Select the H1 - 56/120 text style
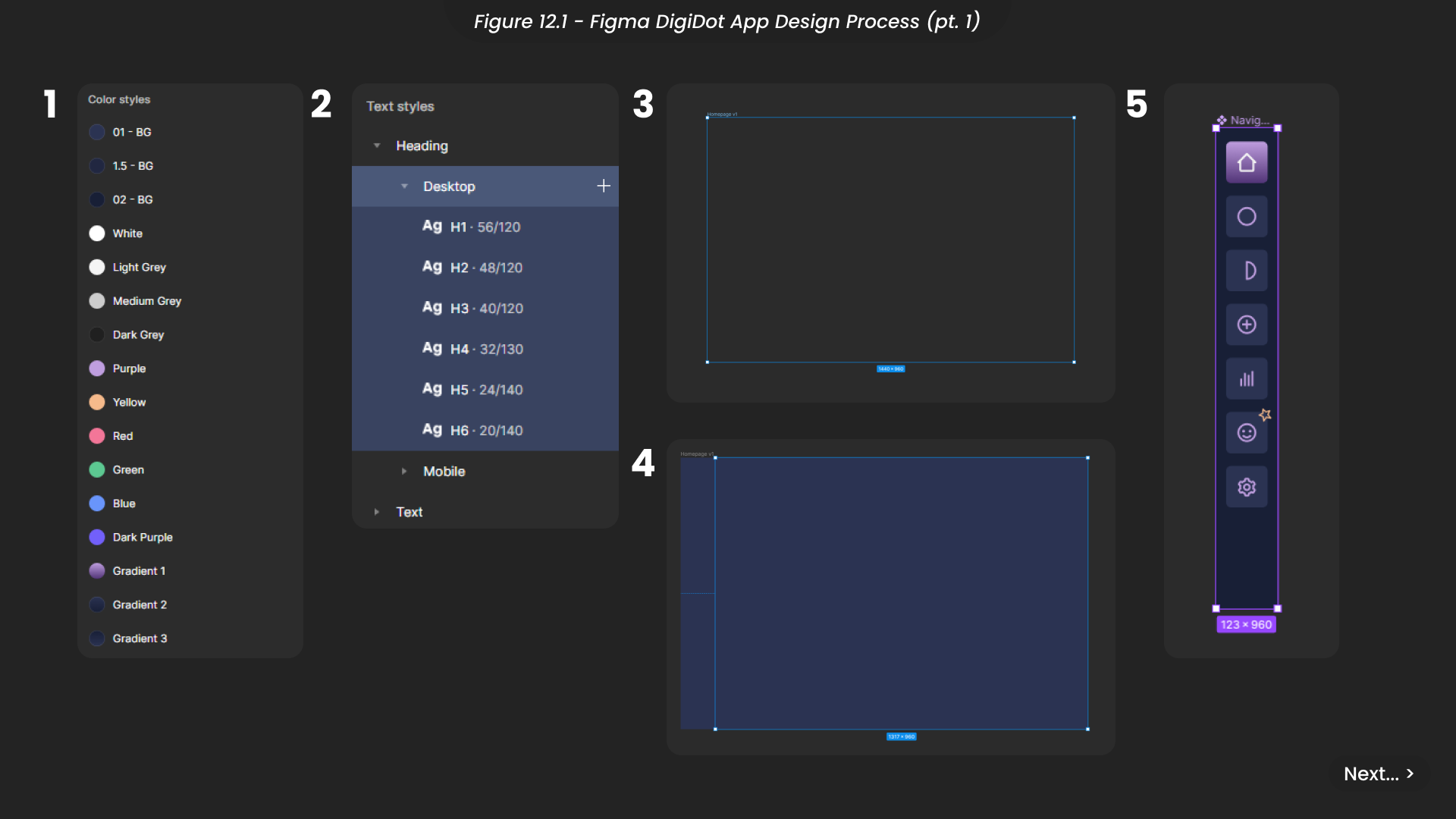The height and width of the screenshot is (819, 1456). tap(485, 227)
